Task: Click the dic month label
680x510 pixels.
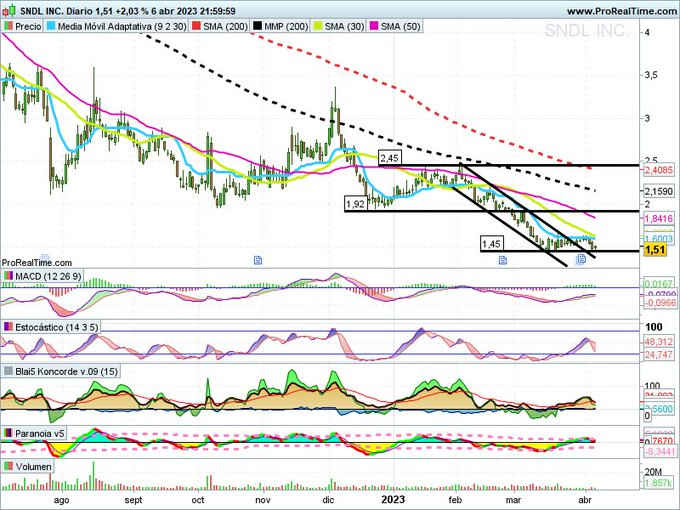Action: [x=328, y=500]
